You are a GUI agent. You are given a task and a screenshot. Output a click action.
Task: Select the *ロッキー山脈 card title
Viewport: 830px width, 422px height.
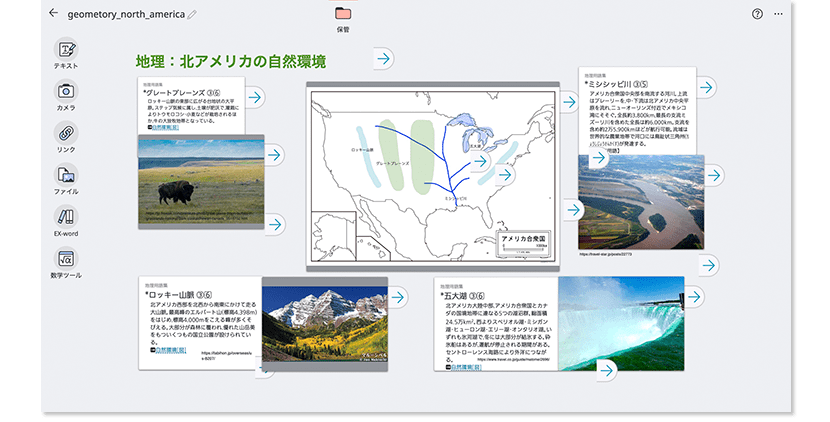pyautogui.click(x=178, y=295)
